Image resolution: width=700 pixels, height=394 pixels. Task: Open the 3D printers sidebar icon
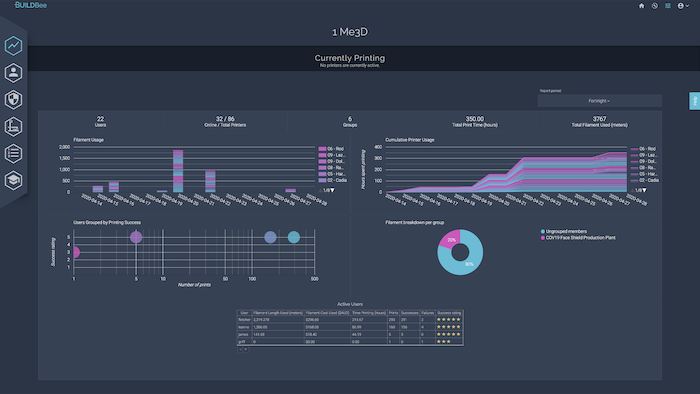tap(13, 127)
